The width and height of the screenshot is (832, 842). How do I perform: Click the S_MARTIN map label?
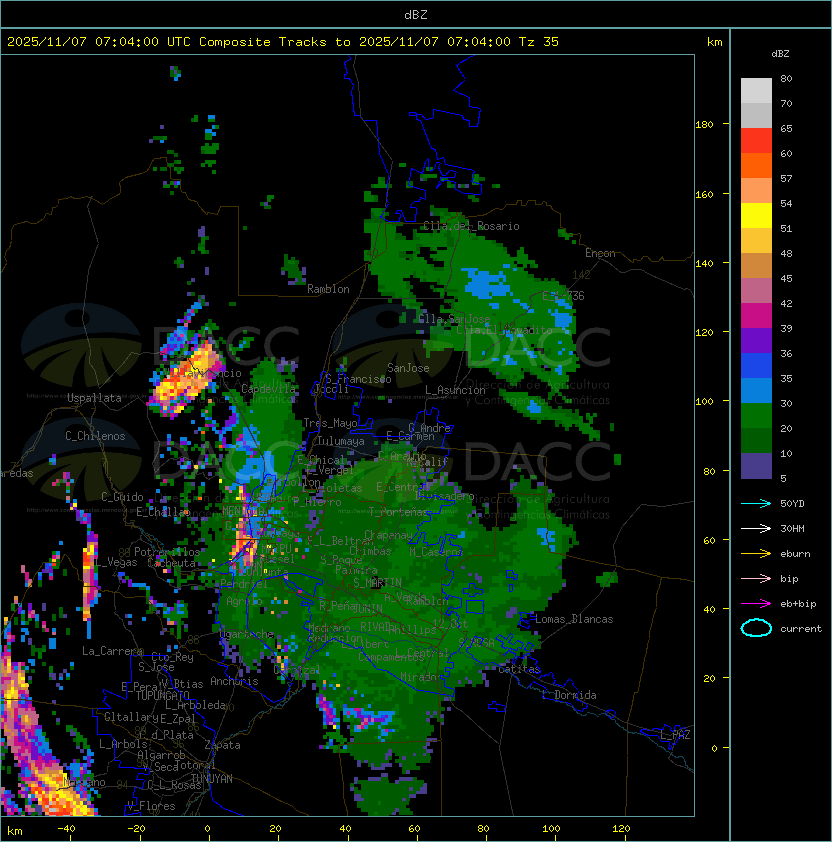tap(377, 583)
